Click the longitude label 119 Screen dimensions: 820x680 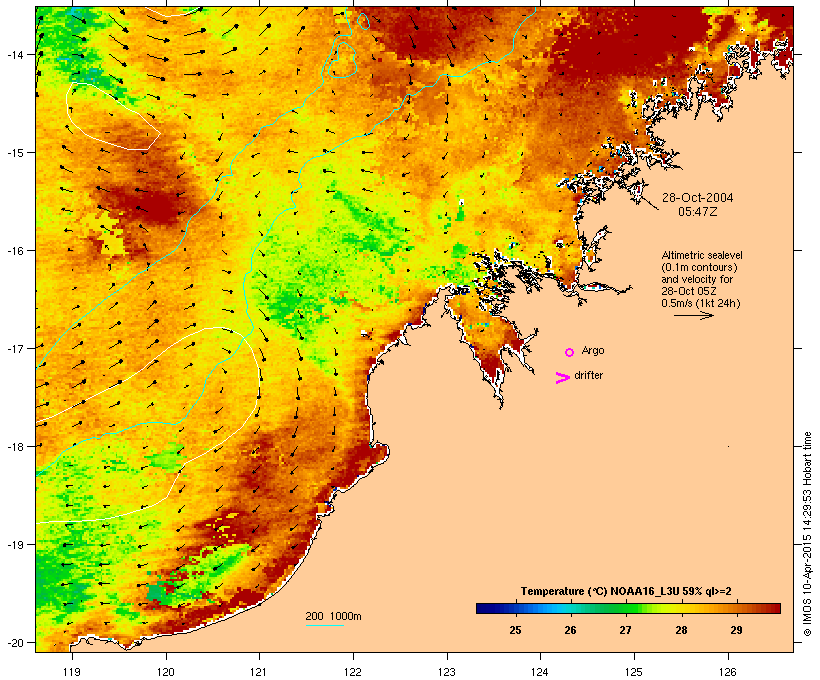[72, 672]
